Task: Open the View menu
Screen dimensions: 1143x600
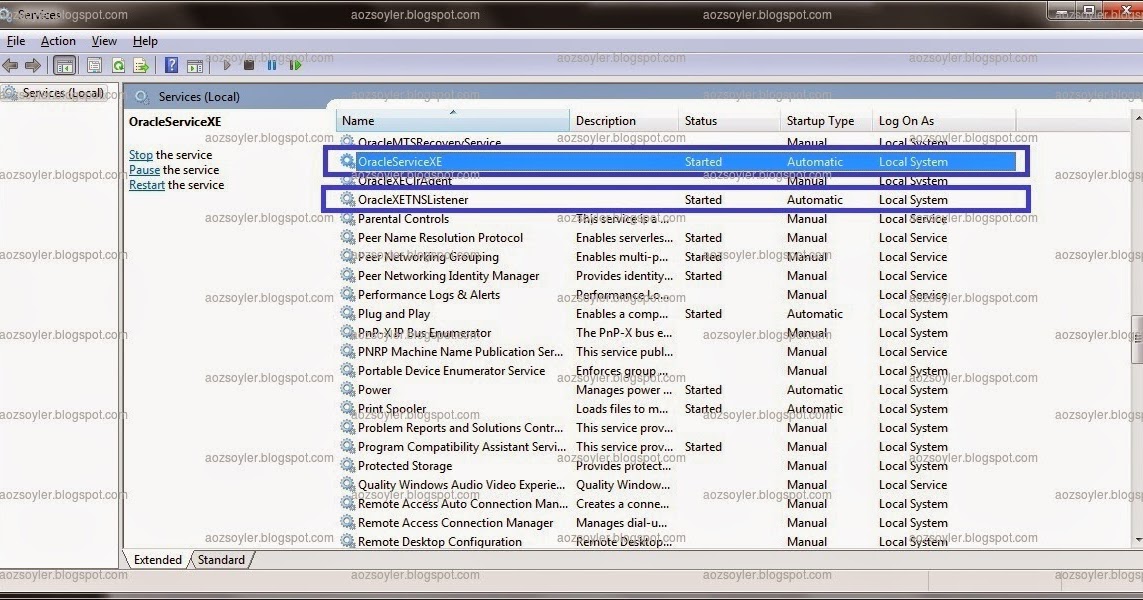Action: point(104,41)
